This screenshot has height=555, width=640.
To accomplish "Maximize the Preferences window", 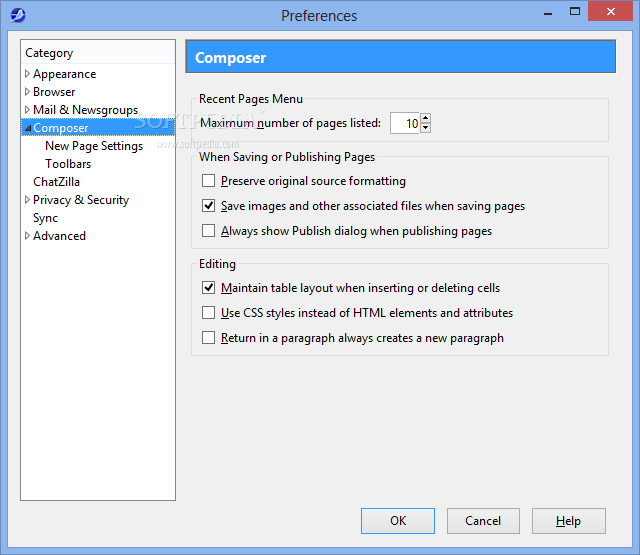I will pyautogui.click(x=575, y=11).
